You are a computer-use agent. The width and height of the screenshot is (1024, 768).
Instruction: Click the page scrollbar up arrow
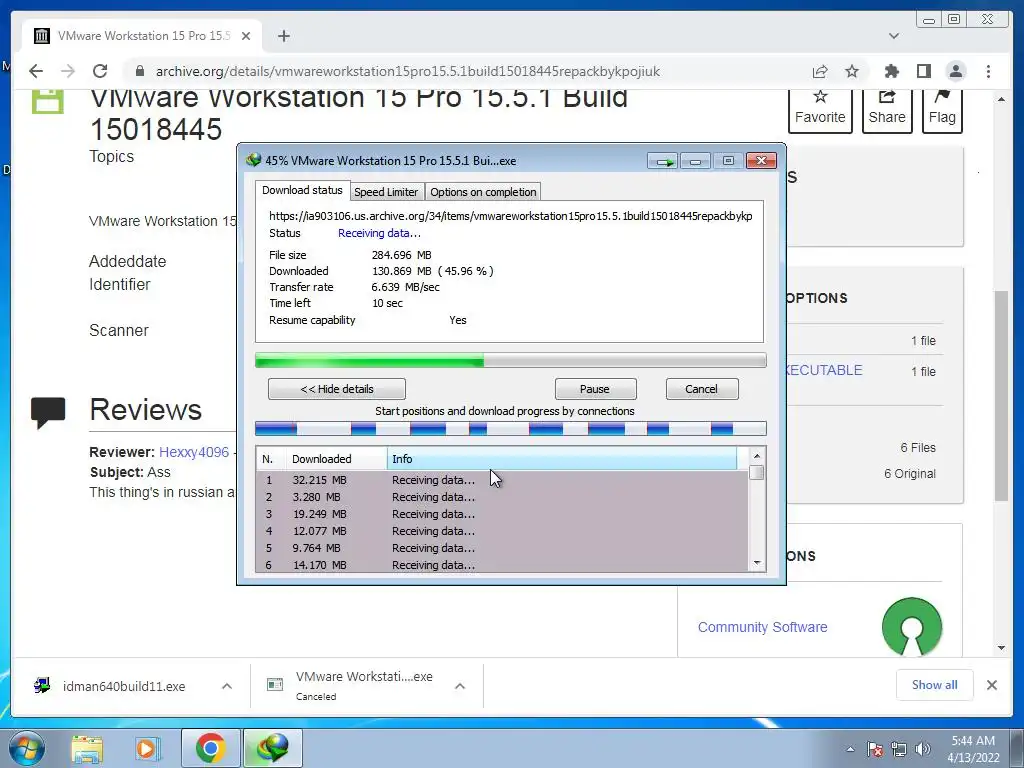(x=1002, y=99)
